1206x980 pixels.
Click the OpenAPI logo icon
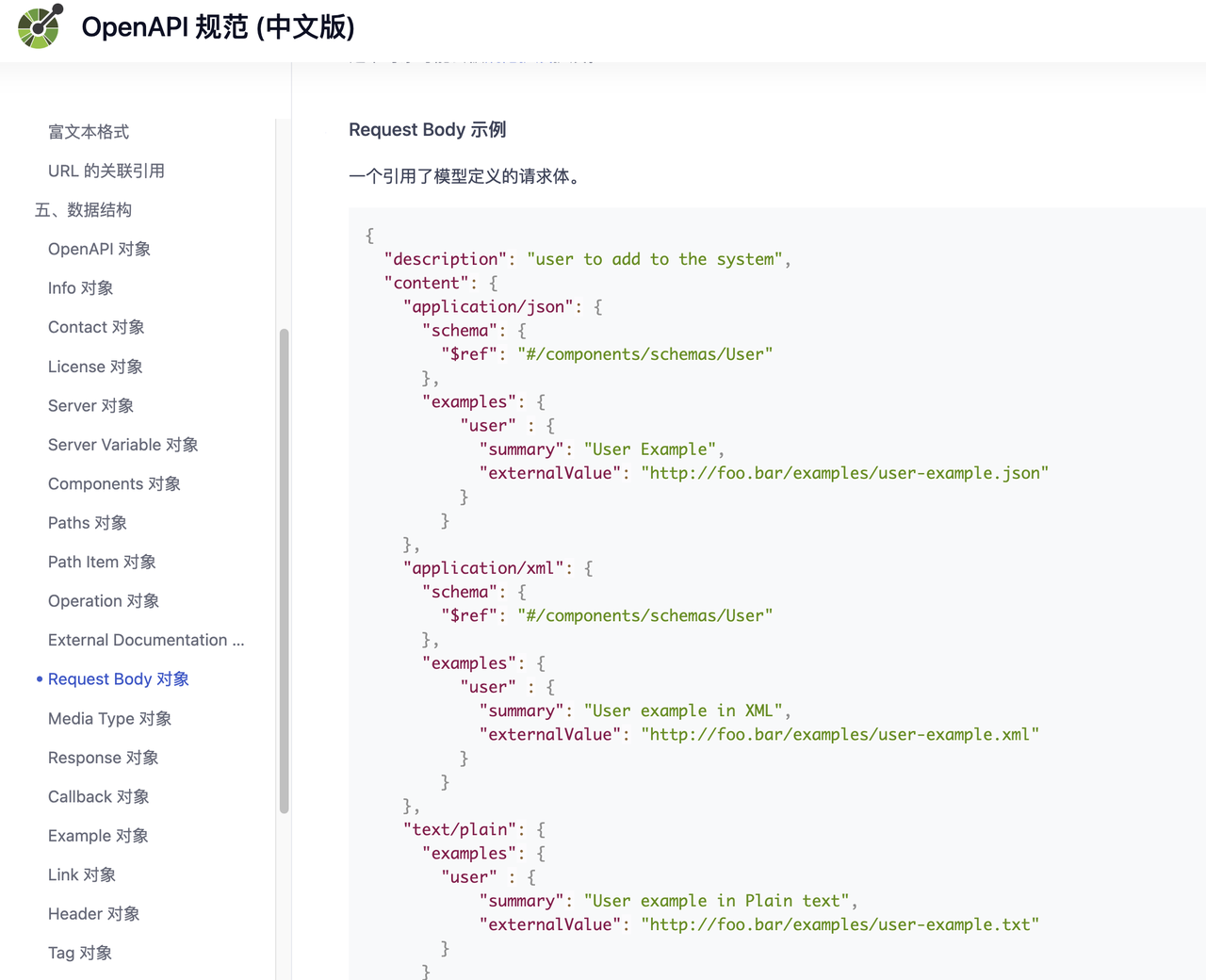click(40, 26)
